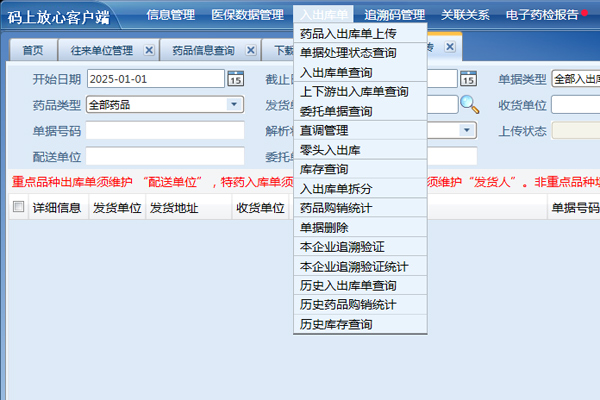Expand the dropdown arrow beside 解析 field
Image resolution: width=600 pixels, height=400 pixels.
(x=466, y=130)
